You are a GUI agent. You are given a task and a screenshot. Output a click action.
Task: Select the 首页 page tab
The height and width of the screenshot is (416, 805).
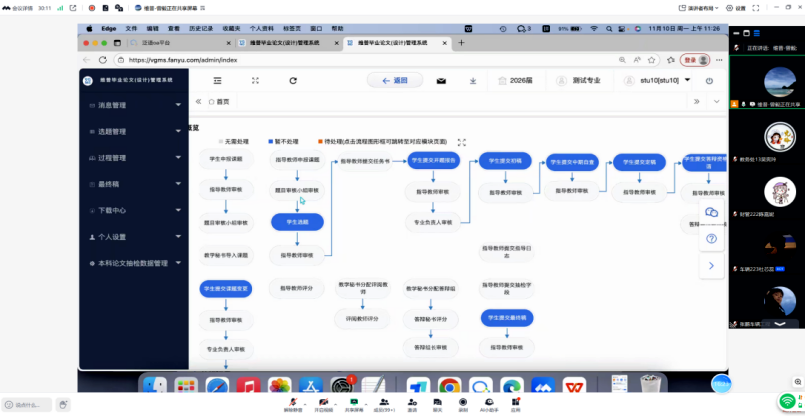[x=222, y=101]
